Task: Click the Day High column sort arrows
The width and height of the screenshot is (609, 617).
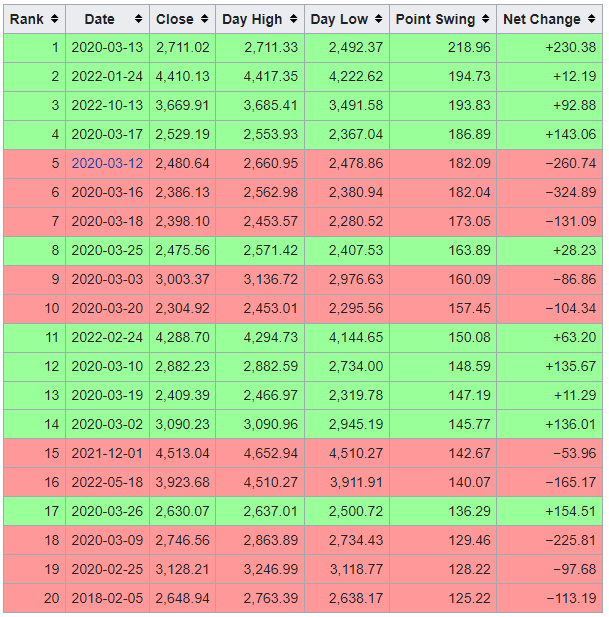Action: (x=292, y=19)
